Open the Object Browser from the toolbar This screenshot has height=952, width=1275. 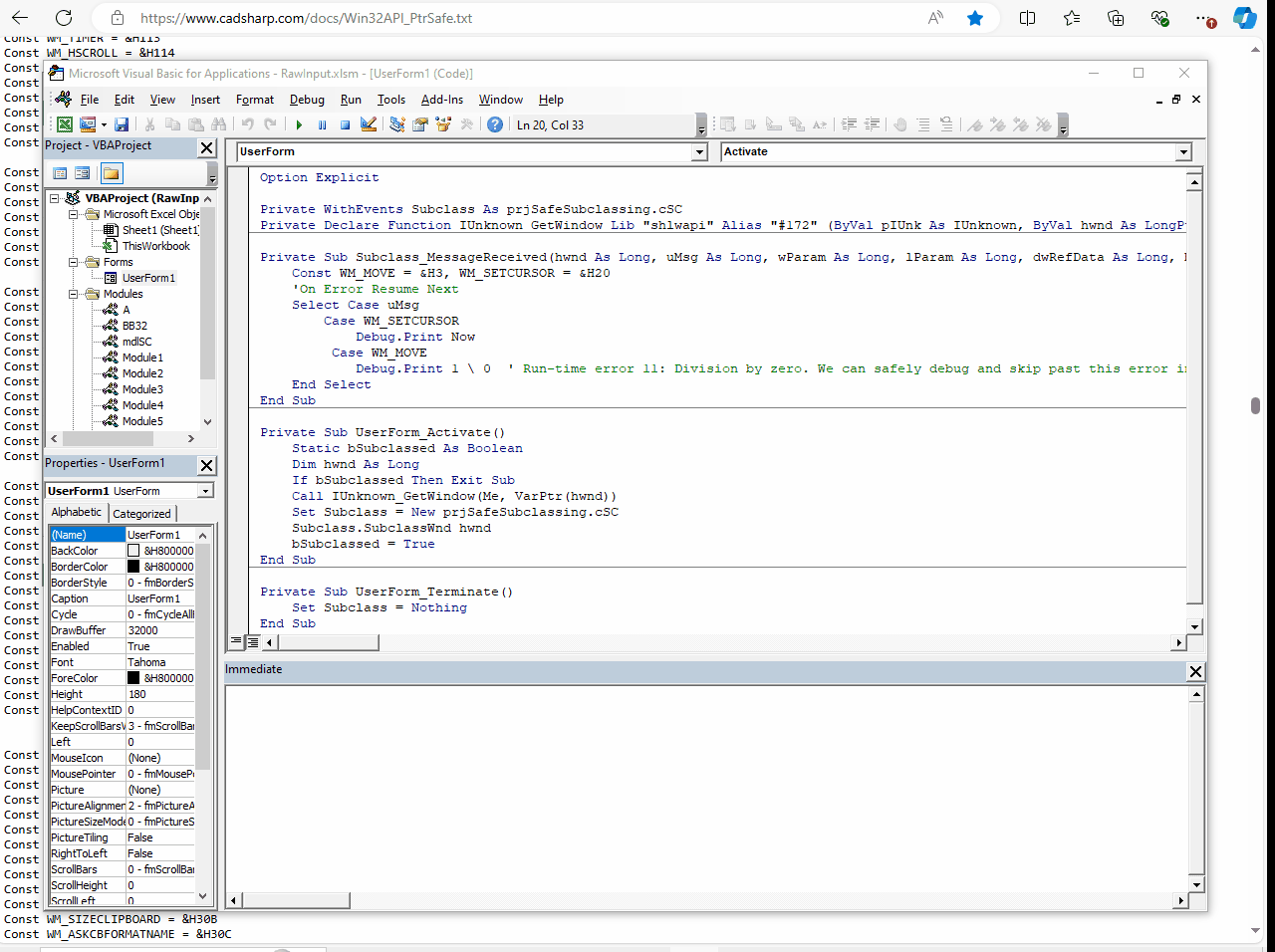pyautogui.click(x=443, y=124)
